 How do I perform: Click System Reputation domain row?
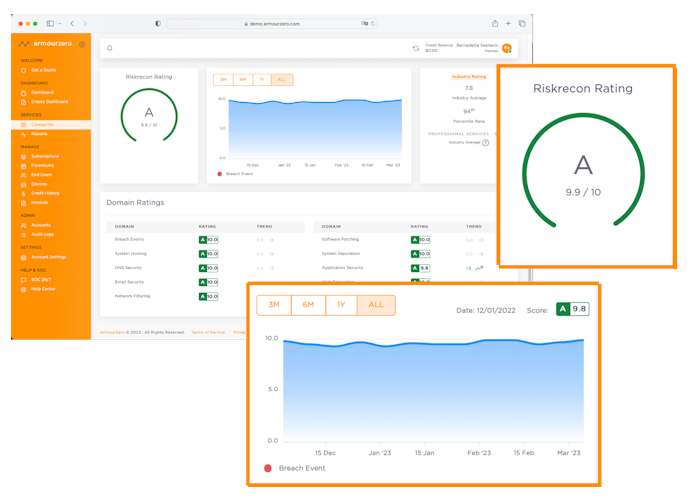click(404, 254)
